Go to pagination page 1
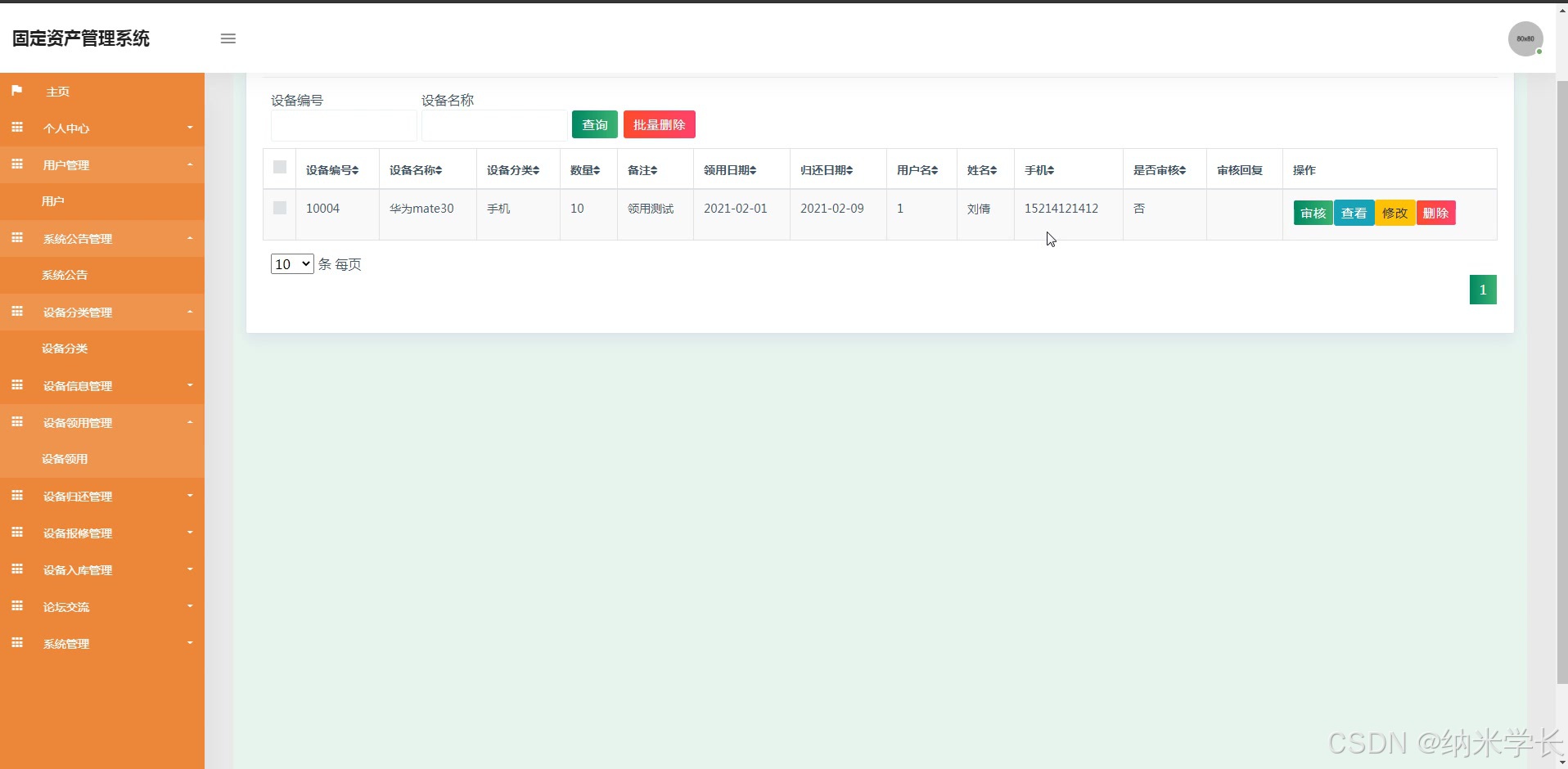 pos(1483,290)
